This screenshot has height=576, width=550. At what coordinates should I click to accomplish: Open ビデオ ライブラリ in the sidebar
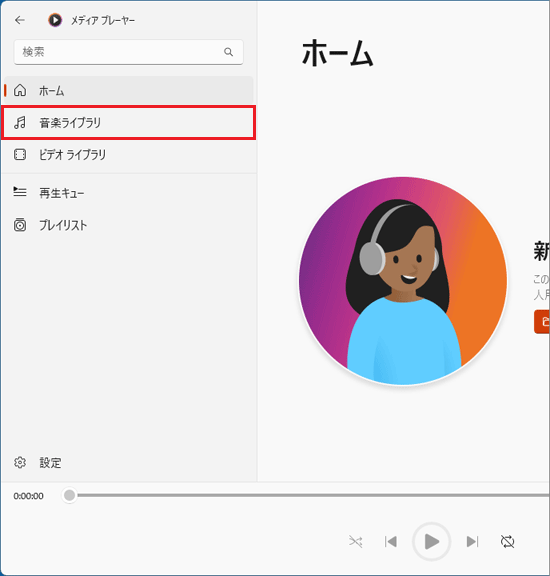tap(128, 155)
